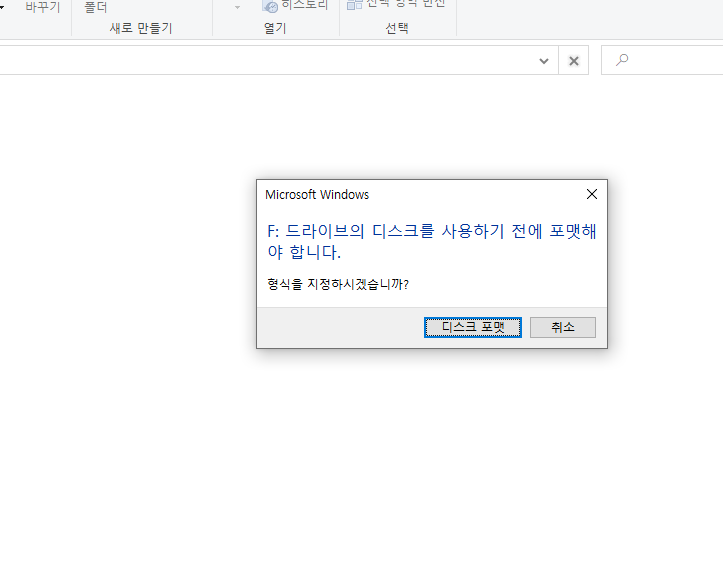The image size is (723, 572).
Task: Expand the small ribbon dropdown near 열기
Action: 237,7
